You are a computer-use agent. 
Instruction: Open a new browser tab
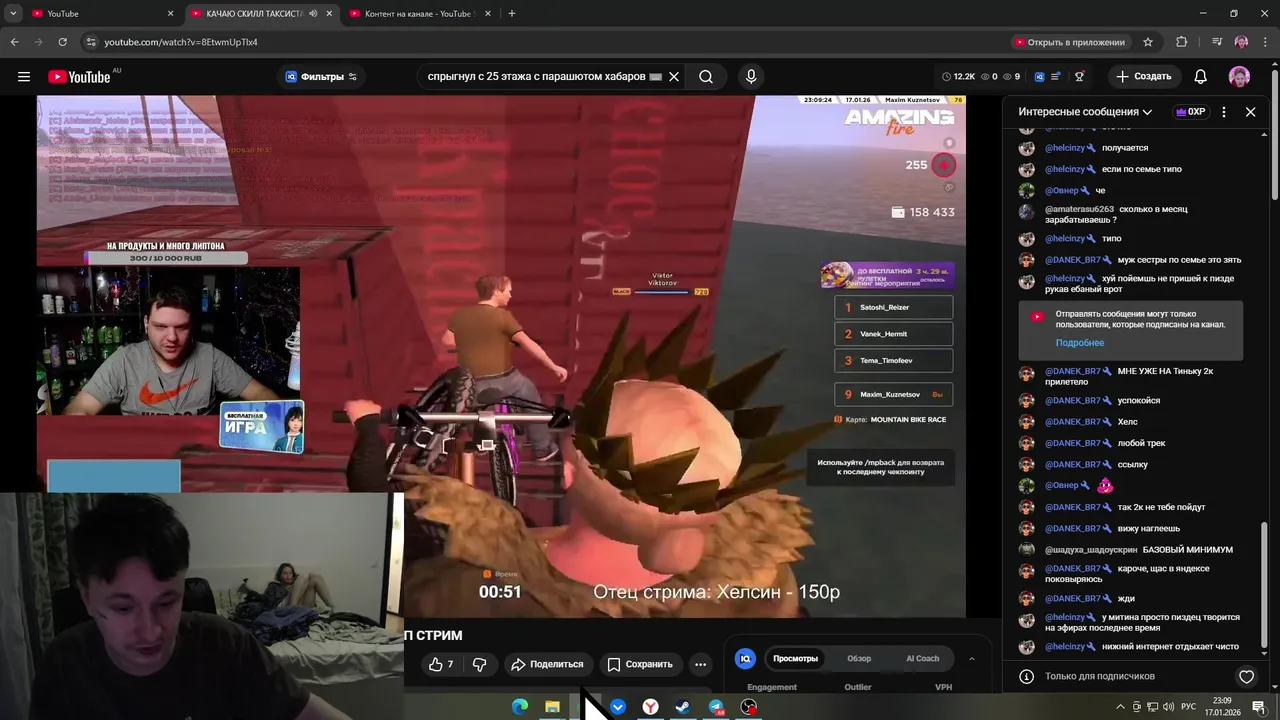point(511,13)
